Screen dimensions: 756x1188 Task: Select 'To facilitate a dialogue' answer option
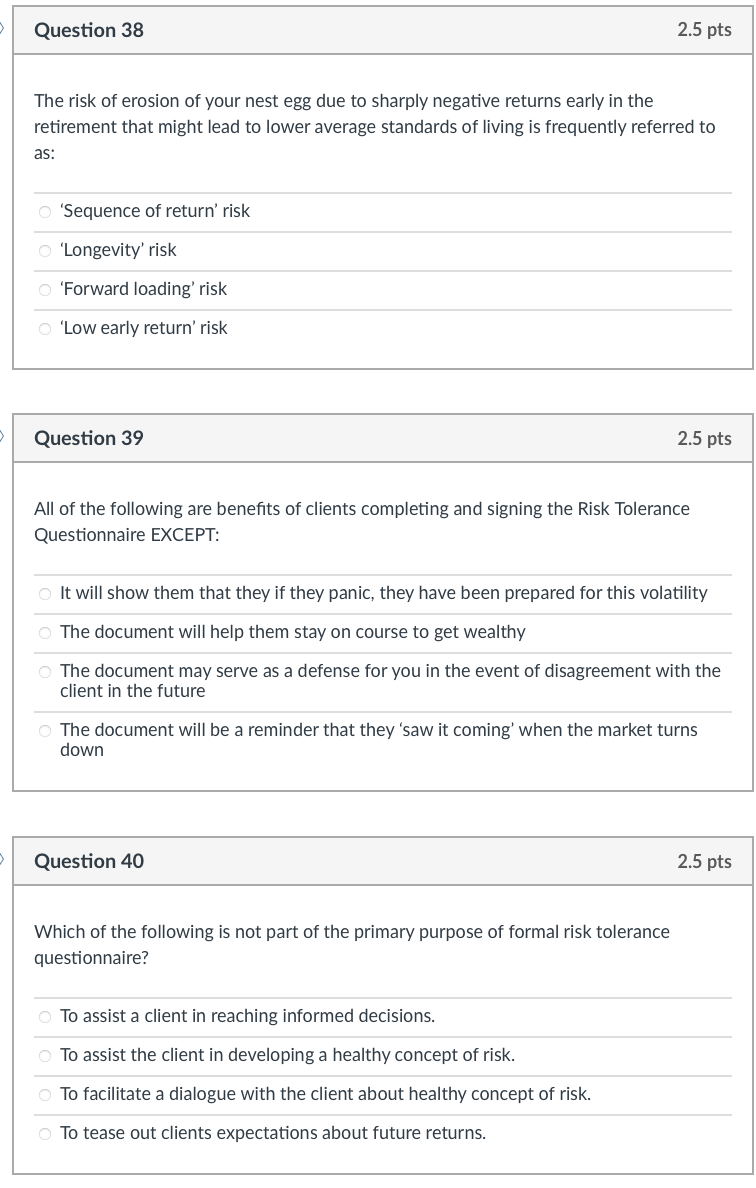(x=44, y=1094)
